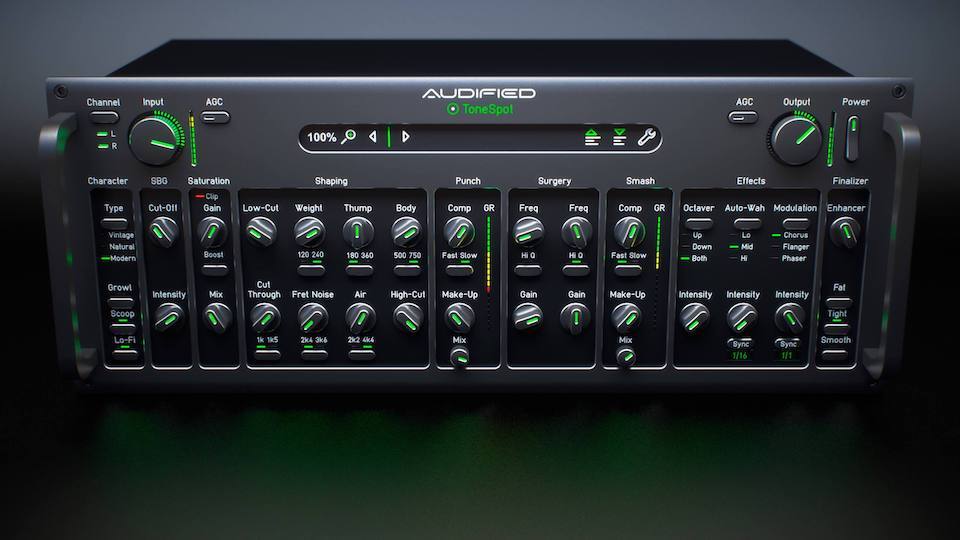
Task: Enable the Smooth finalizer button
Action: coord(834,354)
